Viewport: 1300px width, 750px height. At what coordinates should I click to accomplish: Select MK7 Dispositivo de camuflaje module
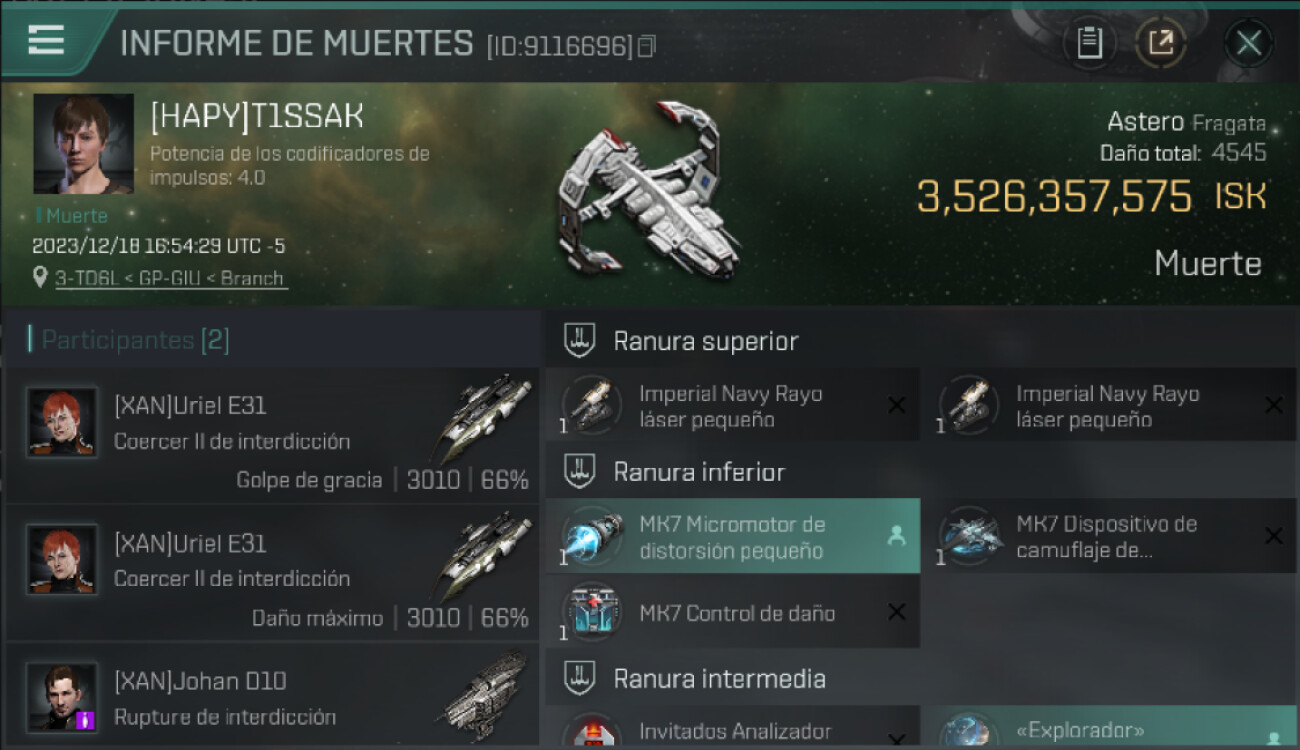coord(1109,536)
